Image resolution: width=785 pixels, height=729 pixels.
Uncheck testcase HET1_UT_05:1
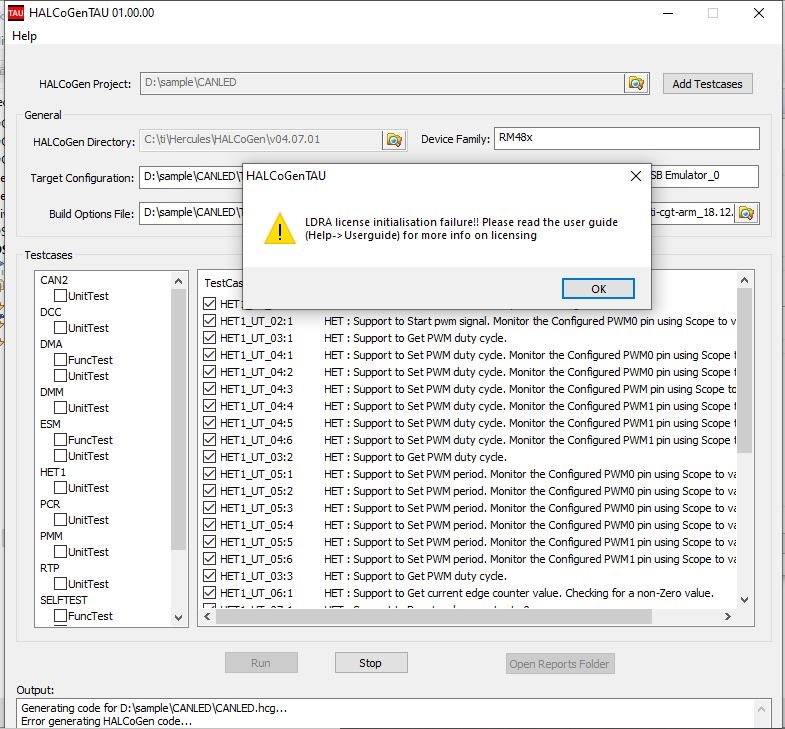(x=210, y=474)
